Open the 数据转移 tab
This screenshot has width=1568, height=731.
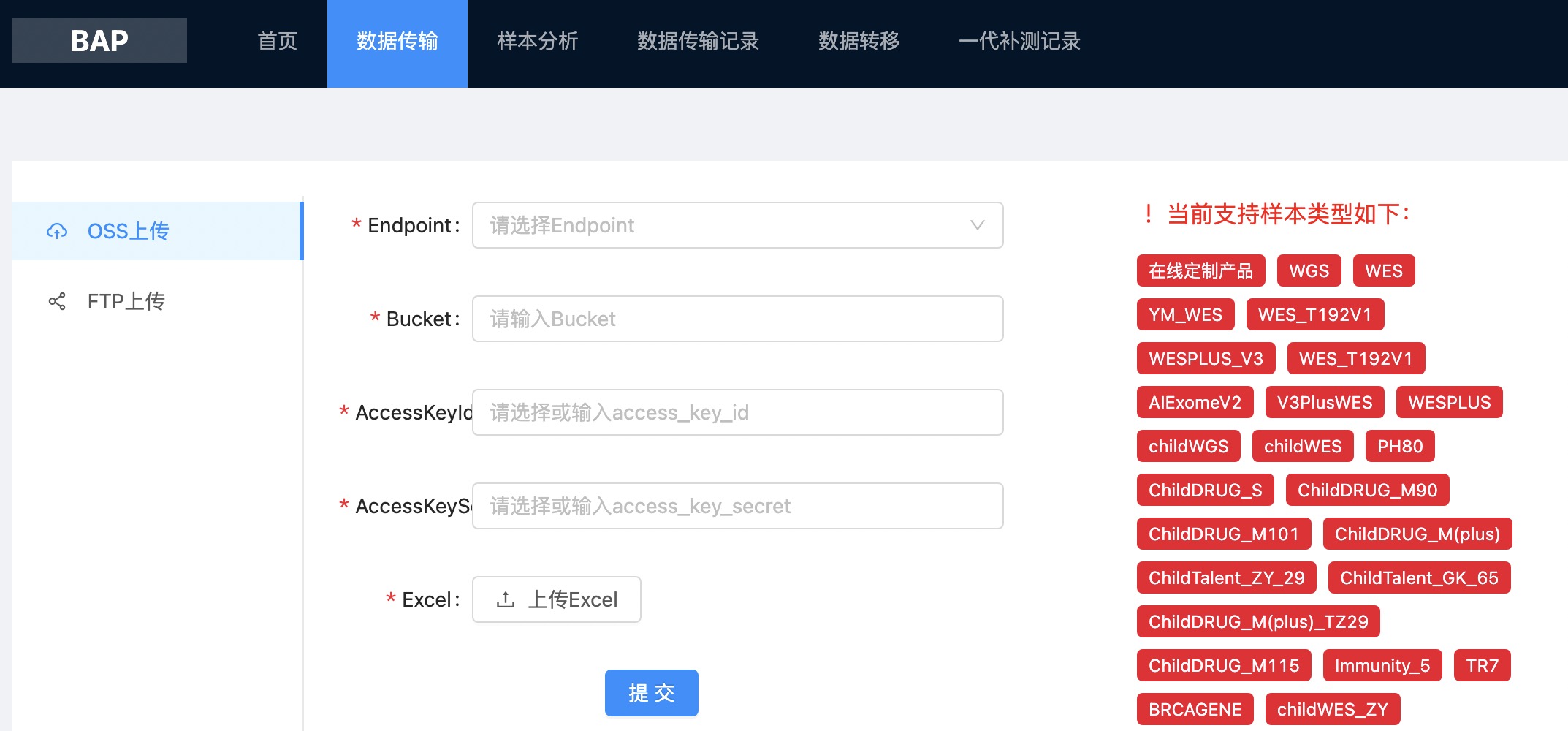point(859,41)
